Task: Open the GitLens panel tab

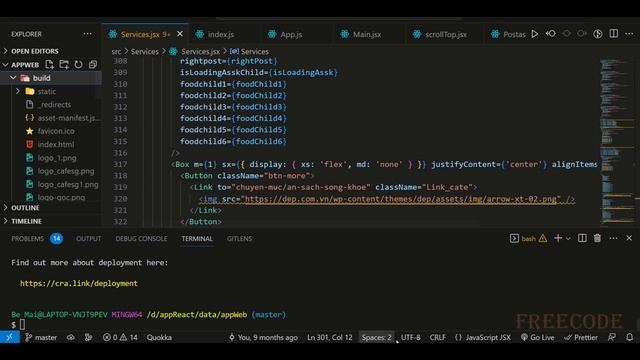Action: pos(240,238)
